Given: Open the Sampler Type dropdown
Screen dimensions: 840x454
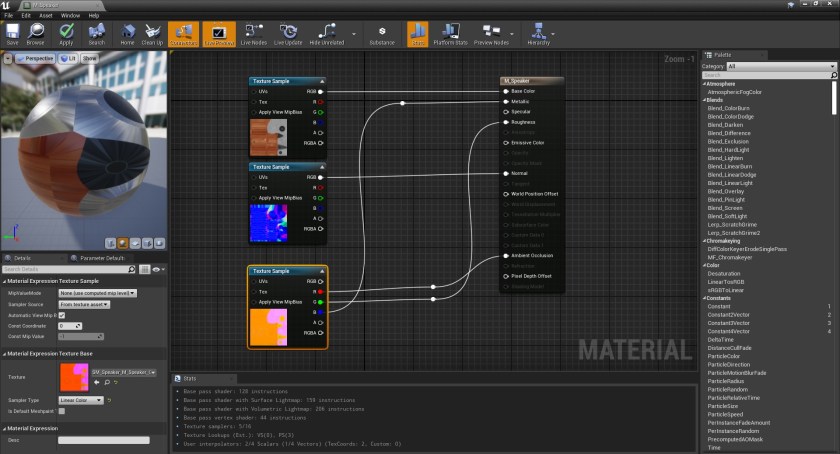Looking at the screenshot, I should point(81,400).
